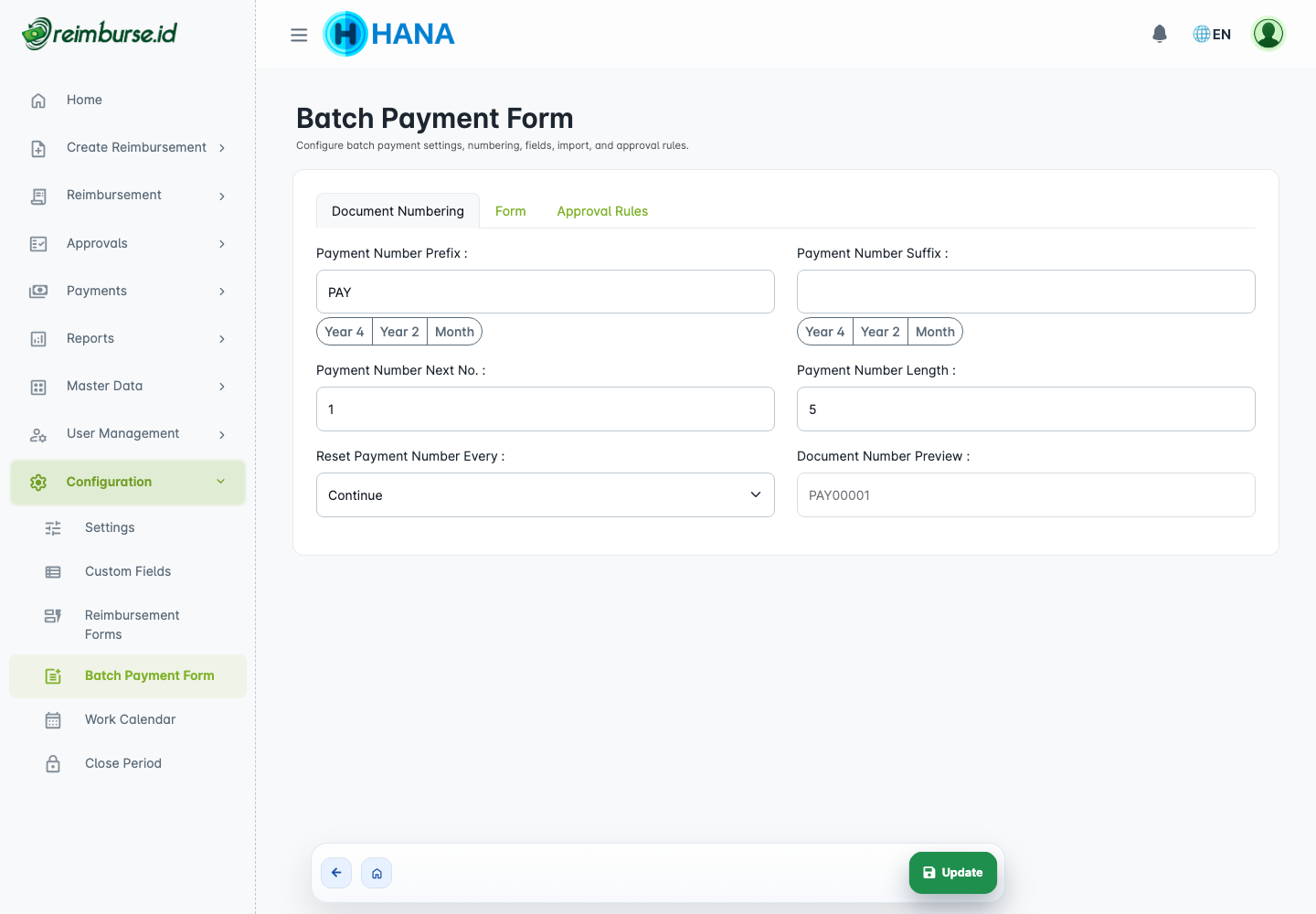
Task: Click the Update button
Action: 952,873
